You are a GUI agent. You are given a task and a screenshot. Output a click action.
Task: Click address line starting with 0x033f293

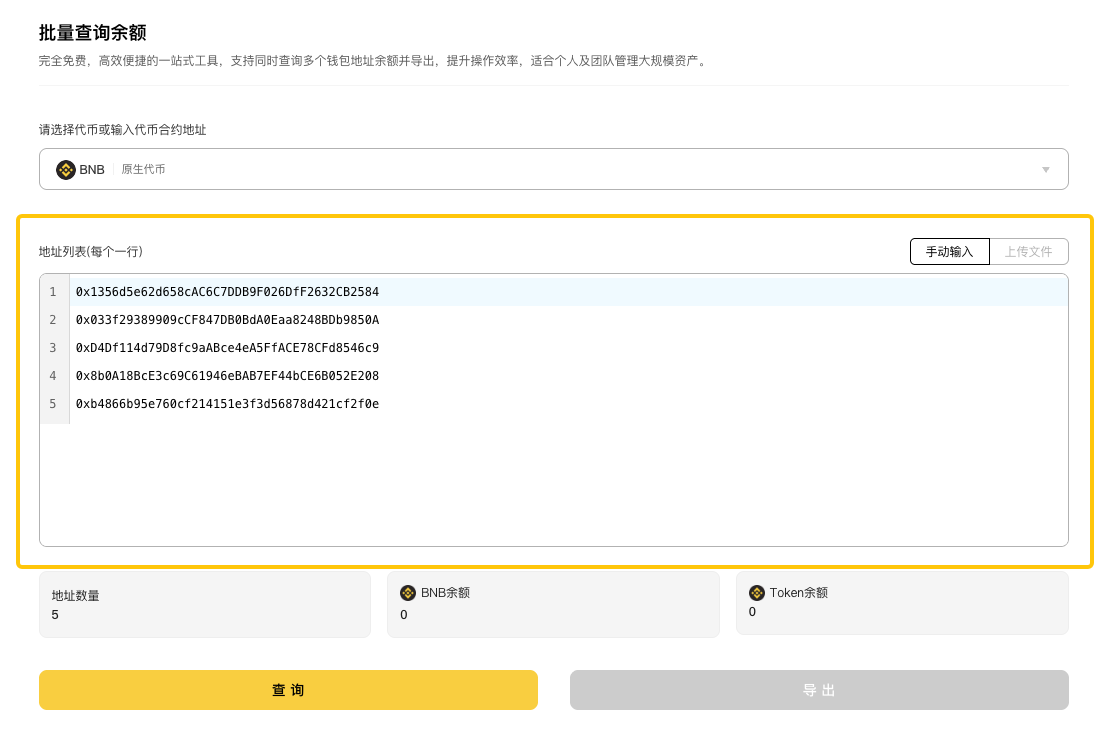click(x=227, y=320)
